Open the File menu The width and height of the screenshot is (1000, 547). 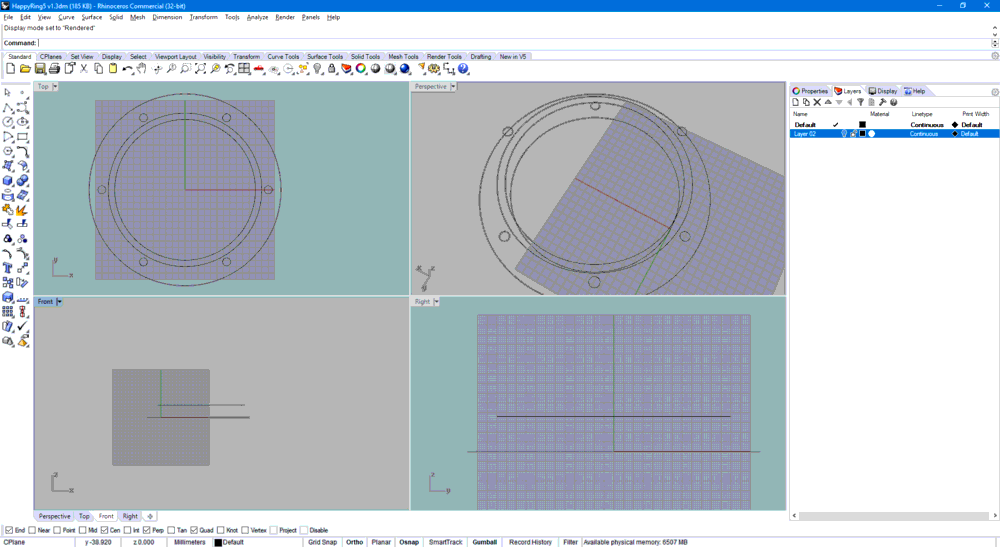8,17
